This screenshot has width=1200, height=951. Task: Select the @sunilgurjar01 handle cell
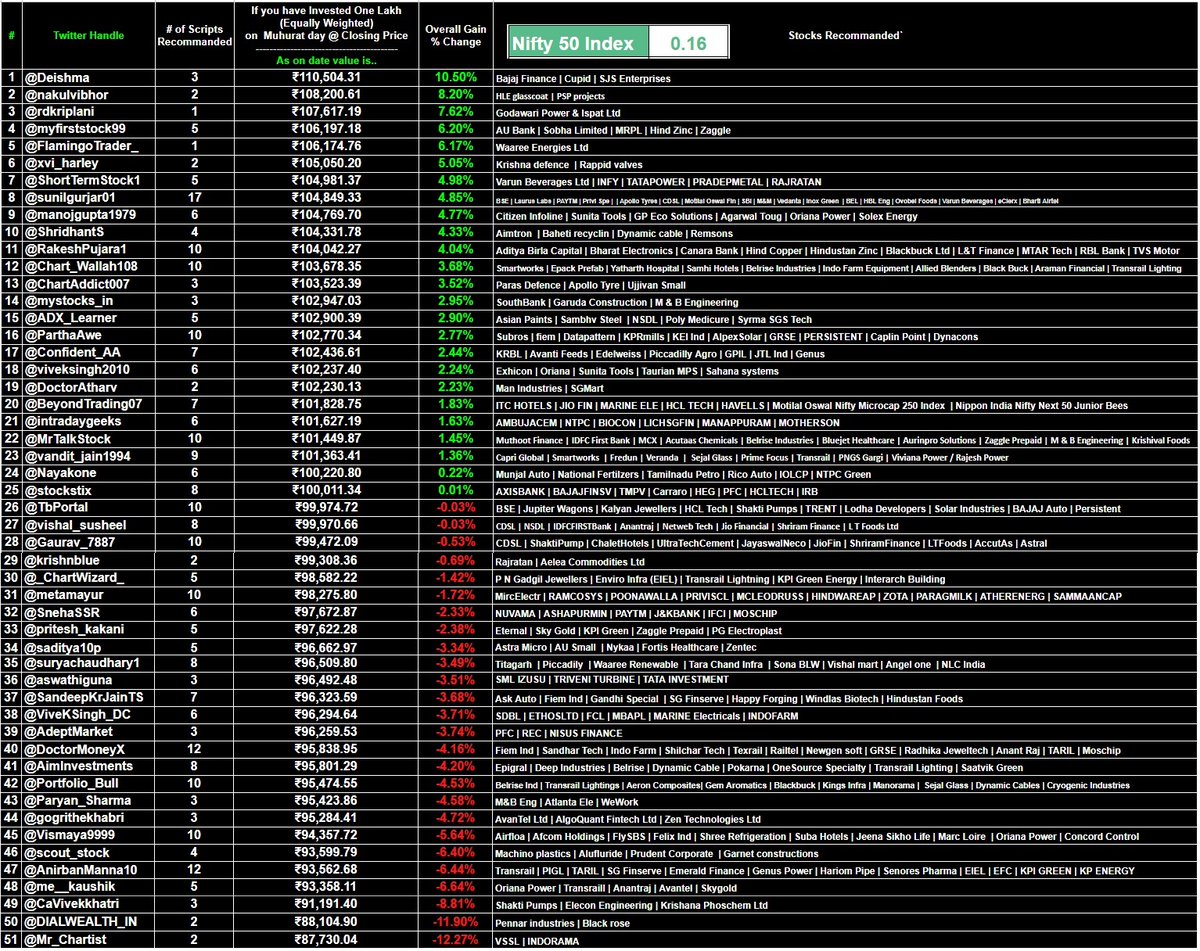pos(88,198)
